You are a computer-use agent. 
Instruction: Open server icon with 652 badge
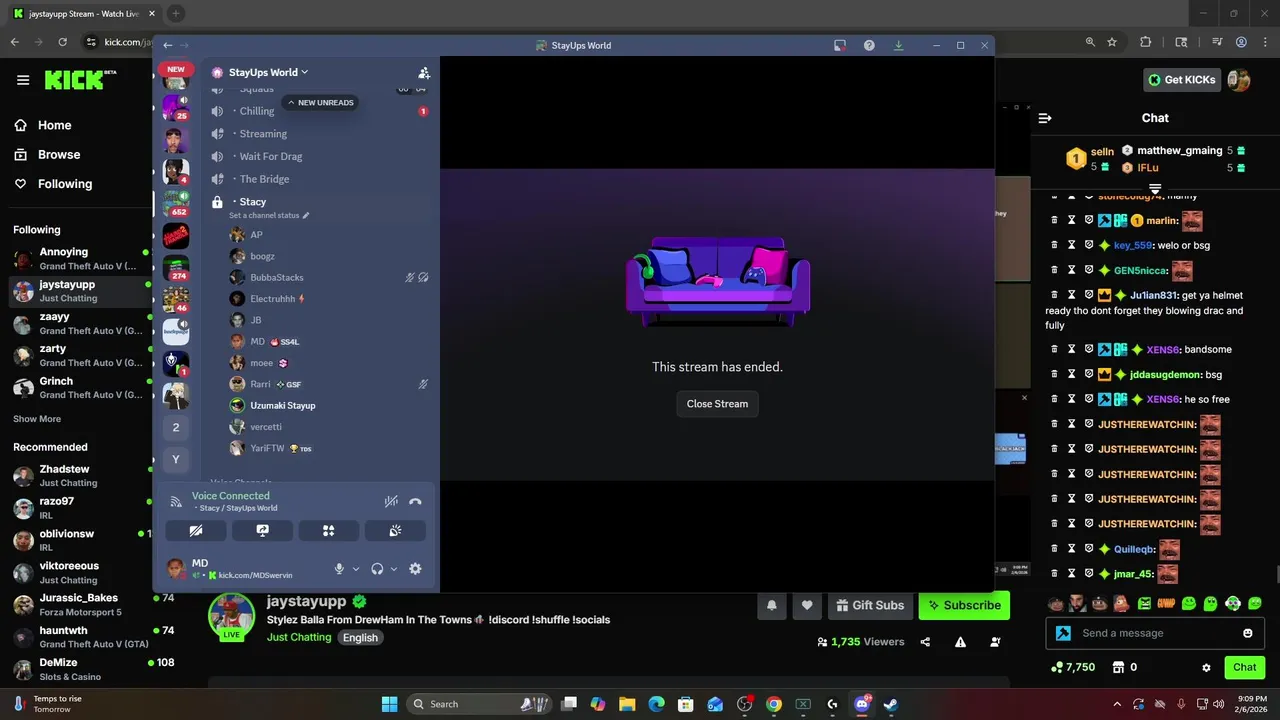[176, 203]
